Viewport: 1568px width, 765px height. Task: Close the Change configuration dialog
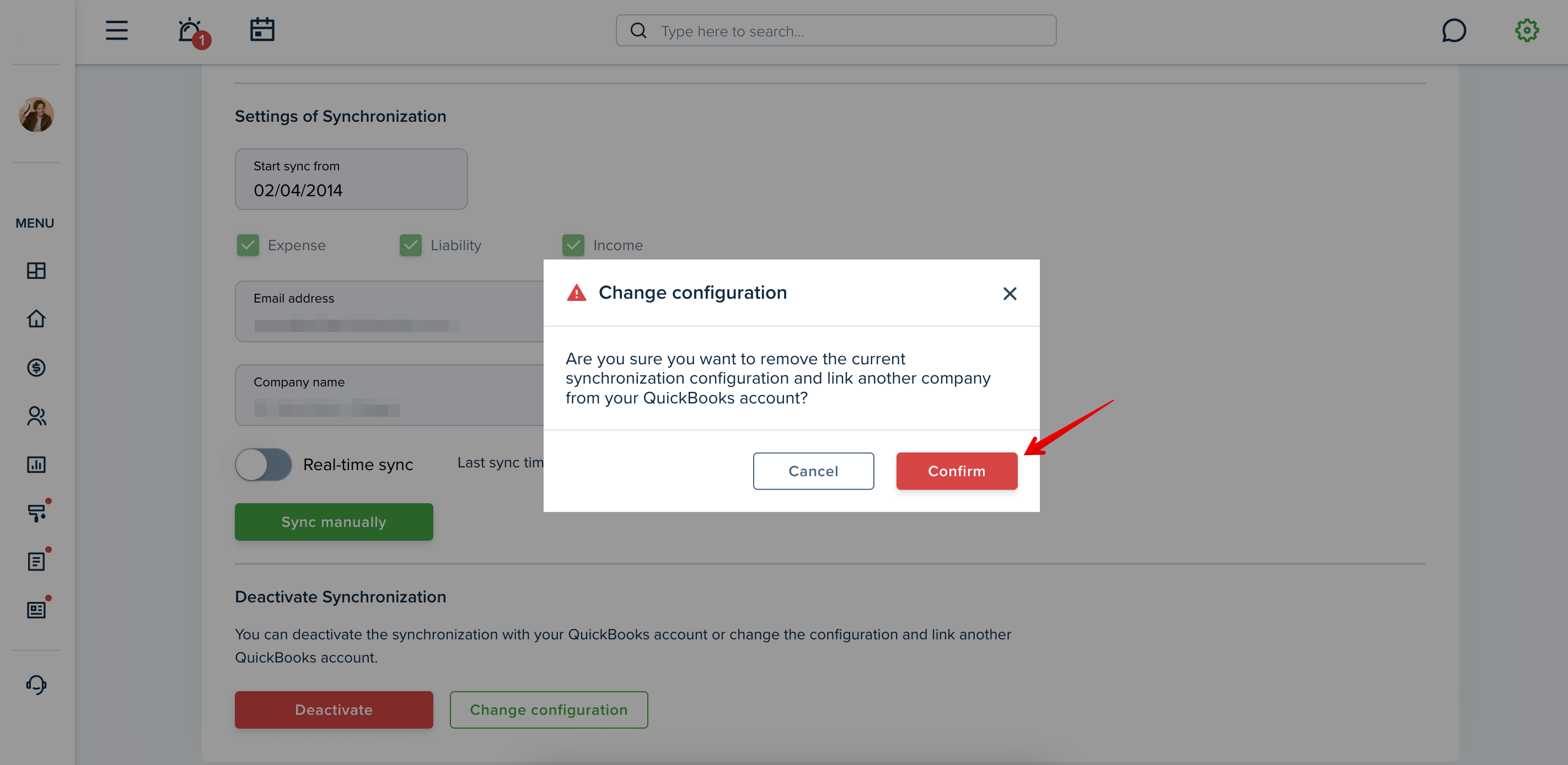pyautogui.click(x=1009, y=294)
